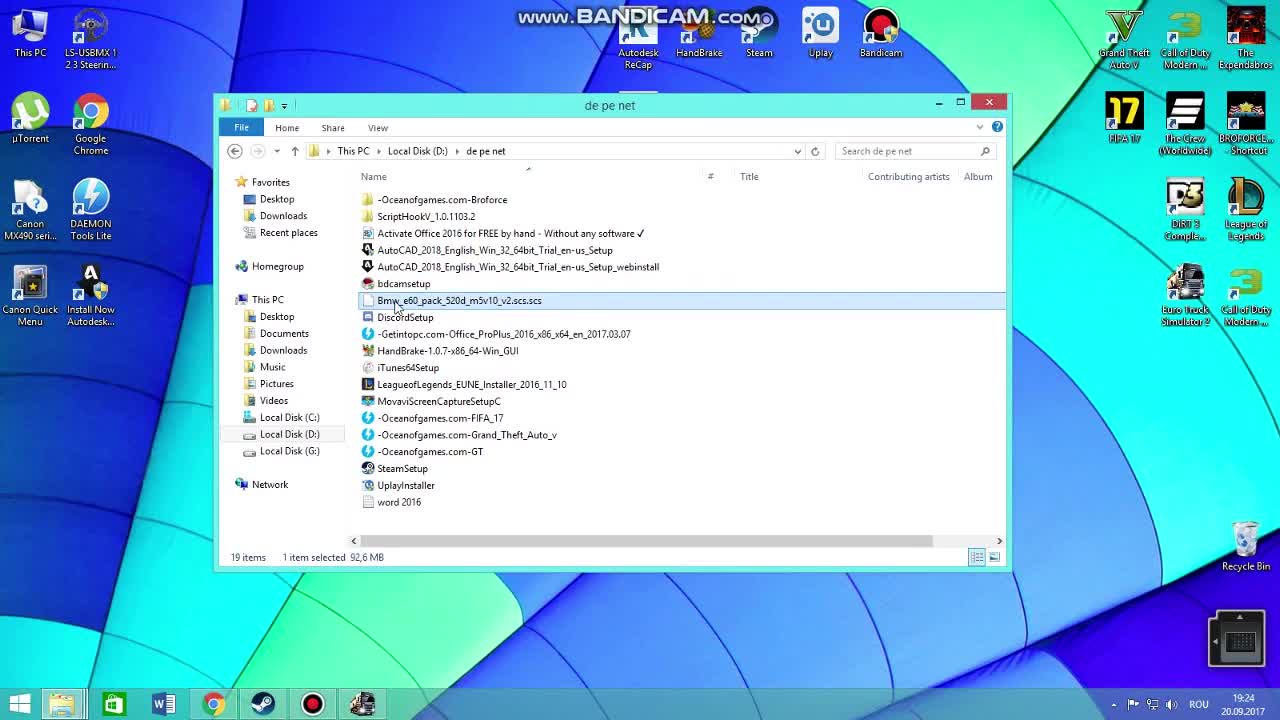1280x720 pixels.
Task: Select FIFA 17 desktop shortcut
Action: [1124, 119]
